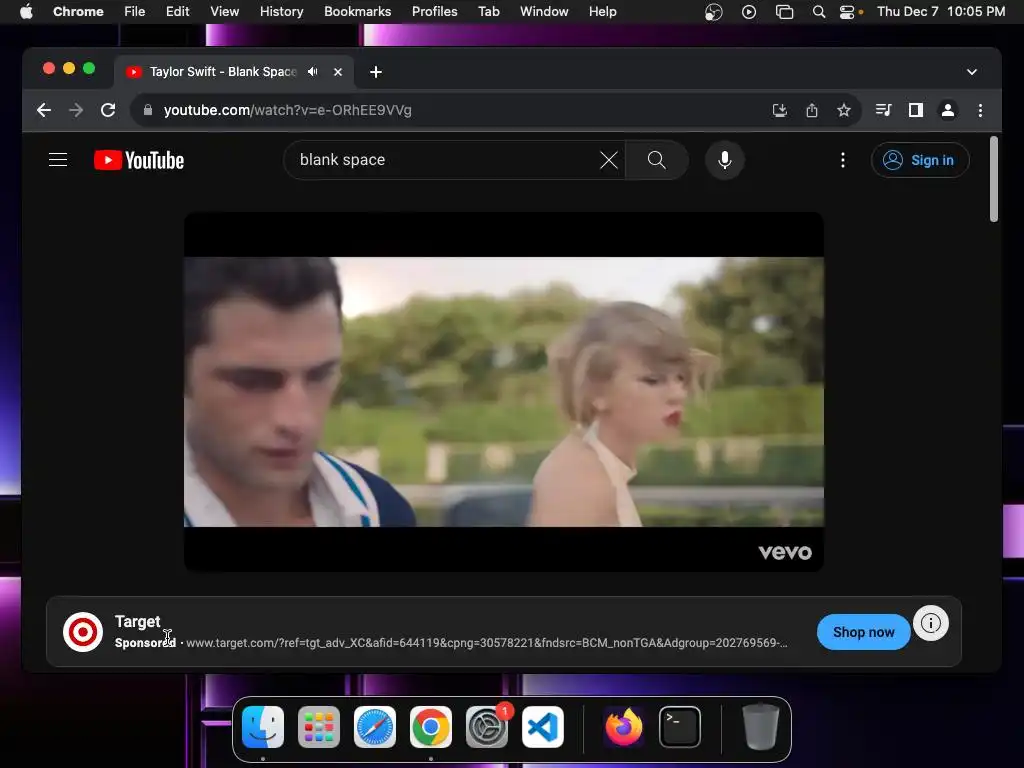Start voice search with microphone icon

[x=724, y=160]
